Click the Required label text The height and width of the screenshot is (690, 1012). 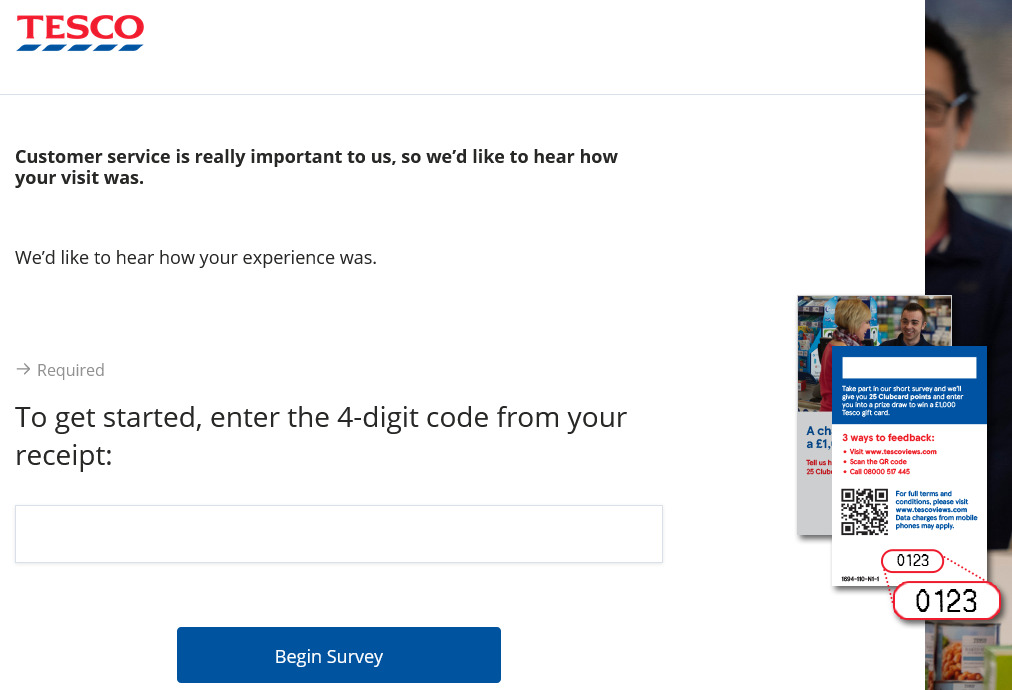pyautogui.click(x=70, y=369)
